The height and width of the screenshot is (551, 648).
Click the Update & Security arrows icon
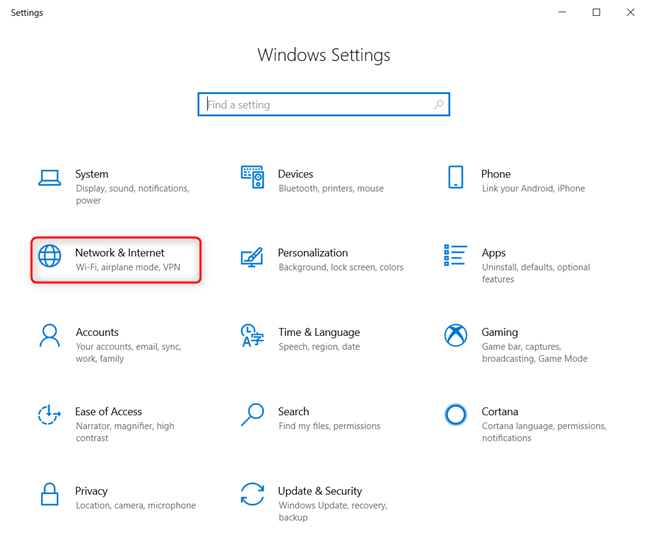click(253, 494)
